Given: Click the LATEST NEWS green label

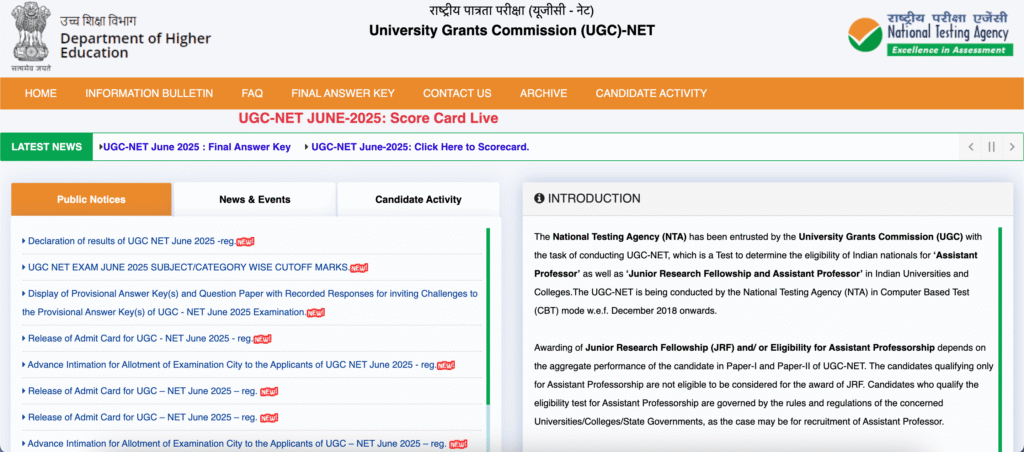Looking at the screenshot, I should pos(47,147).
